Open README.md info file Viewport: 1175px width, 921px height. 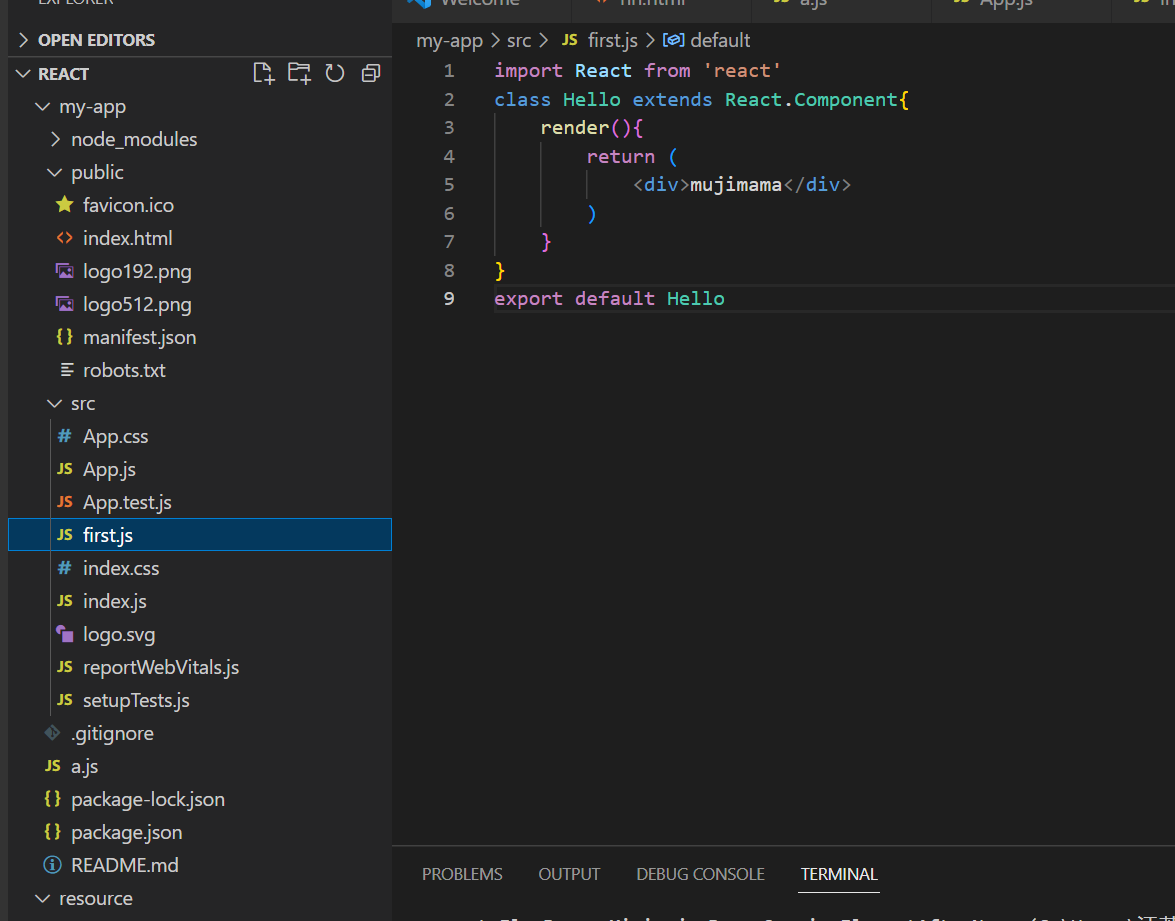[124, 865]
